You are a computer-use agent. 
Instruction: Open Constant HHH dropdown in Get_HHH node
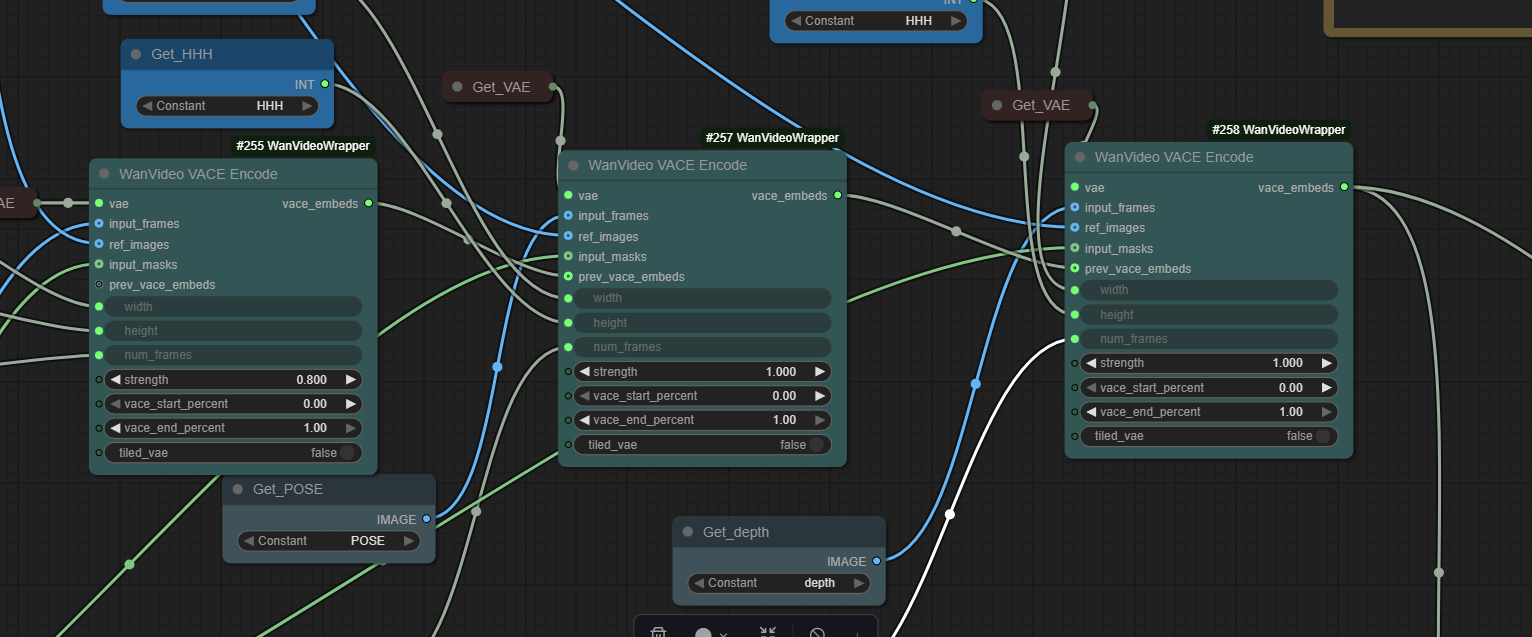tap(226, 106)
